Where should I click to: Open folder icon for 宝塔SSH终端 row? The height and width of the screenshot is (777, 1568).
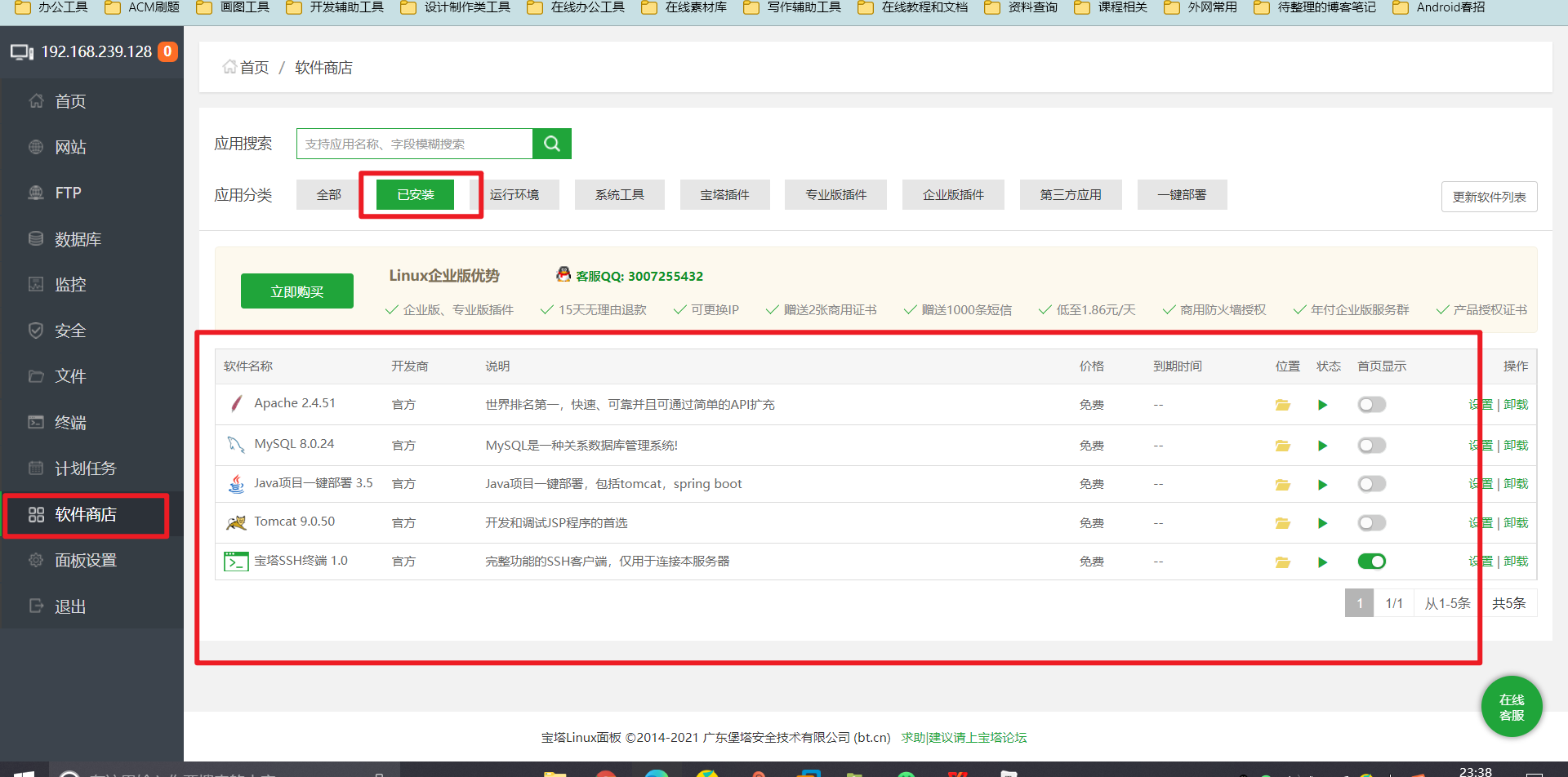(x=1282, y=562)
